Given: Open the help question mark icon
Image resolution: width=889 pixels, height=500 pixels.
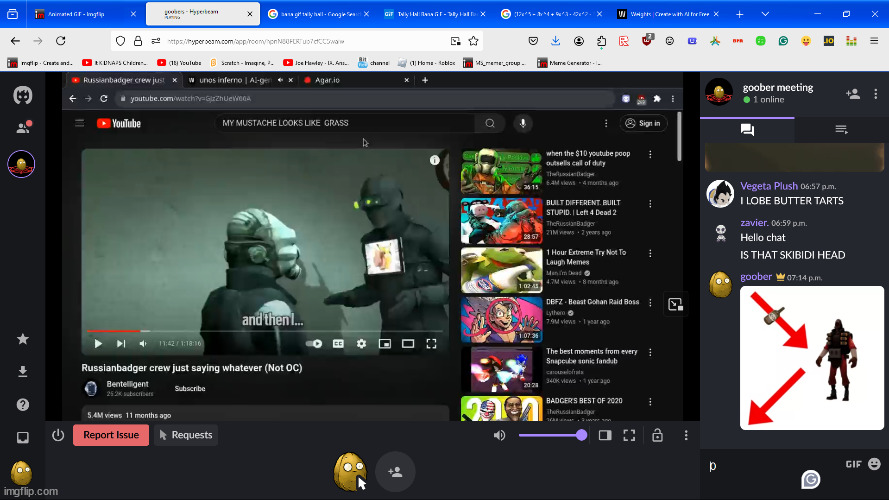Looking at the screenshot, I should coord(22,405).
